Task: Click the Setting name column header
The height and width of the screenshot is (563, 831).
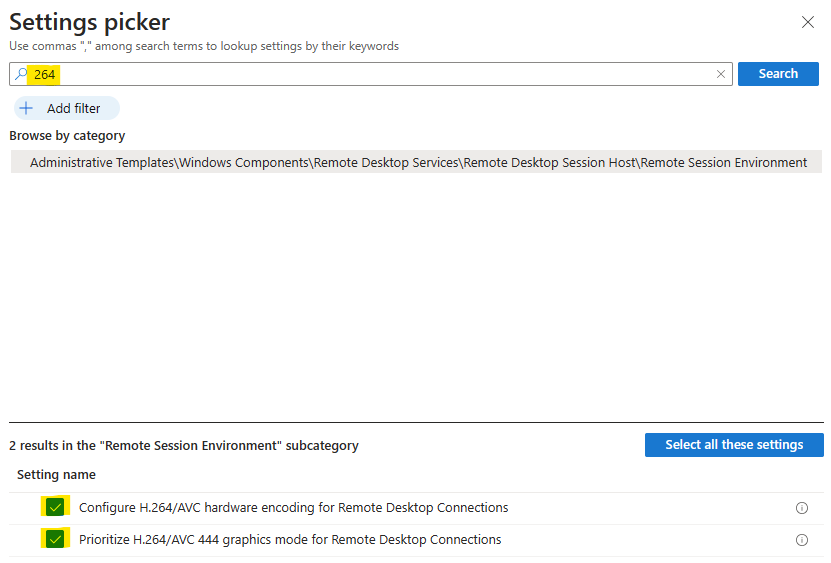Action: tap(56, 474)
